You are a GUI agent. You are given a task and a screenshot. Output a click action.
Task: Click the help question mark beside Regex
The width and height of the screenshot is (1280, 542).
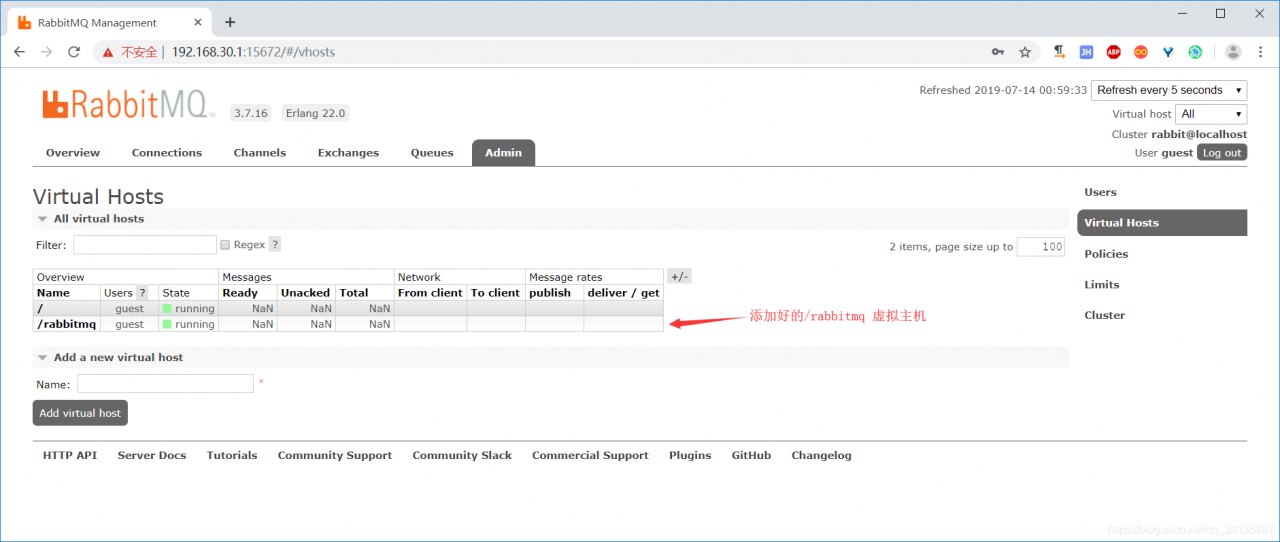coord(275,244)
